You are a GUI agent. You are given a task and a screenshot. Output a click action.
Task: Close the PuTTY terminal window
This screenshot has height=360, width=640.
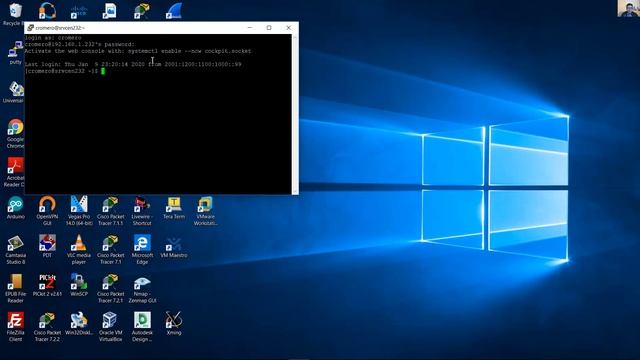point(289,28)
